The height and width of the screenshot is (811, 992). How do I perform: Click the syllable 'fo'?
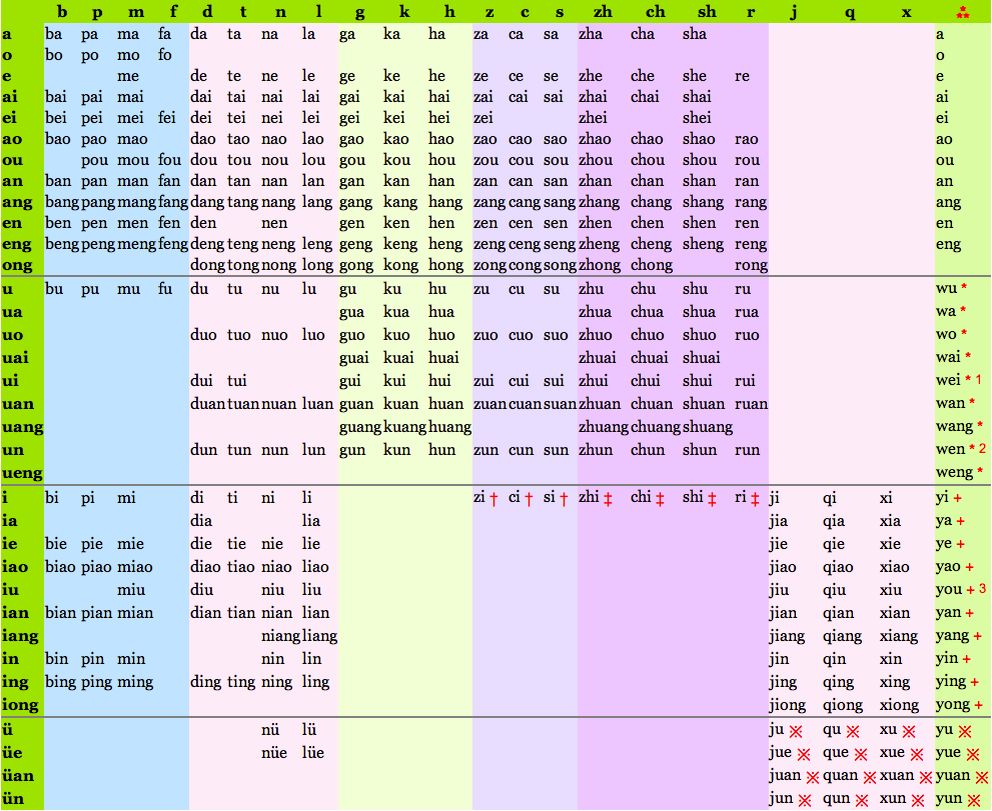tap(164, 56)
